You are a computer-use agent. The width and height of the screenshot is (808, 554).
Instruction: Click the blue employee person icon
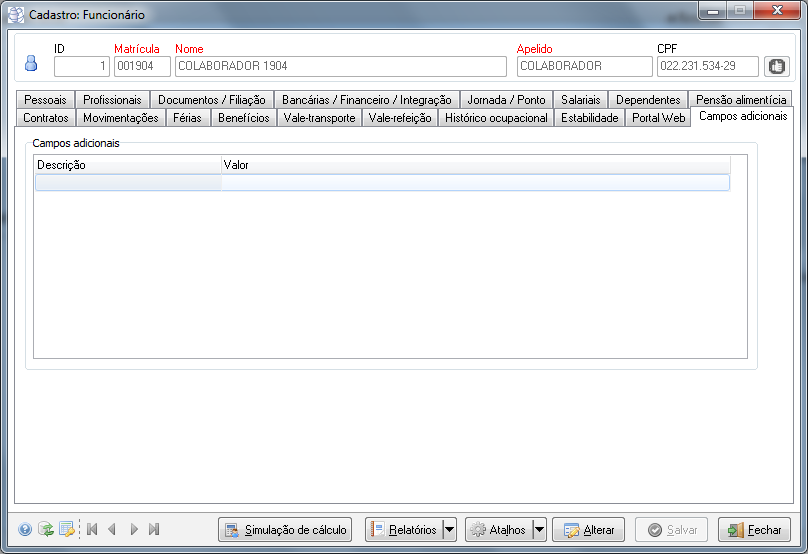tap(31, 64)
